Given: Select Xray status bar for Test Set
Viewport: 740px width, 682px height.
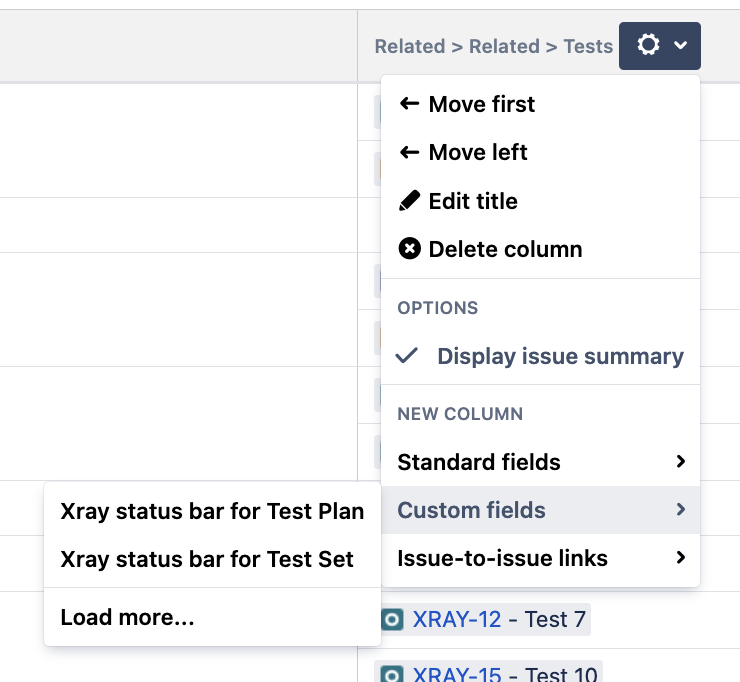Looking at the screenshot, I should point(207,560).
